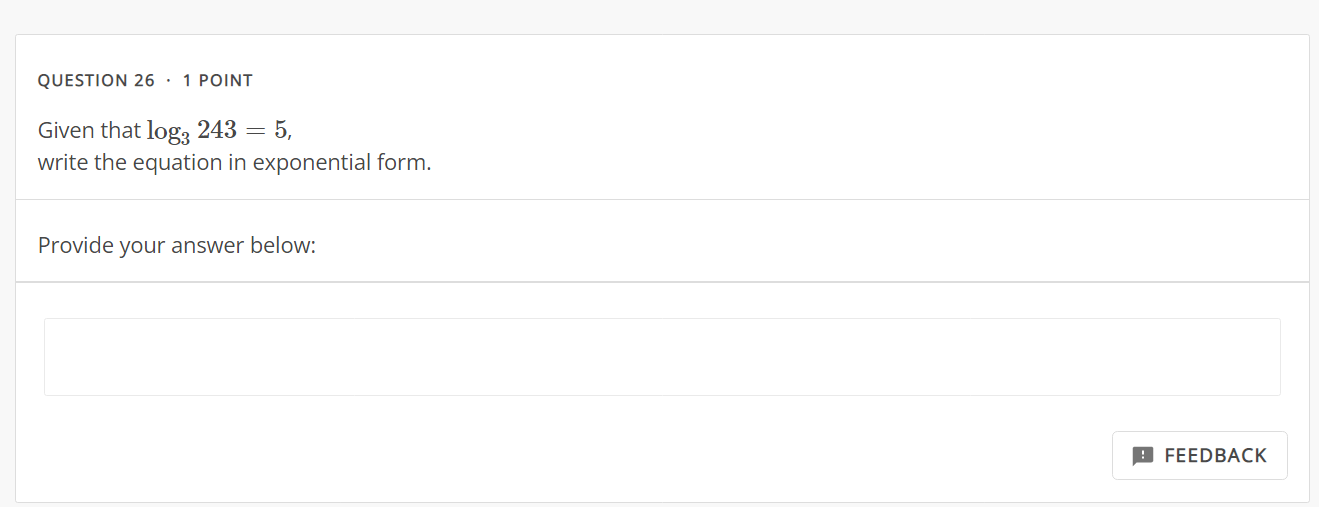The width and height of the screenshot is (1319, 507).
Task: Click the 'Provide your answer below:' prompt
Action: [x=177, y=245]
